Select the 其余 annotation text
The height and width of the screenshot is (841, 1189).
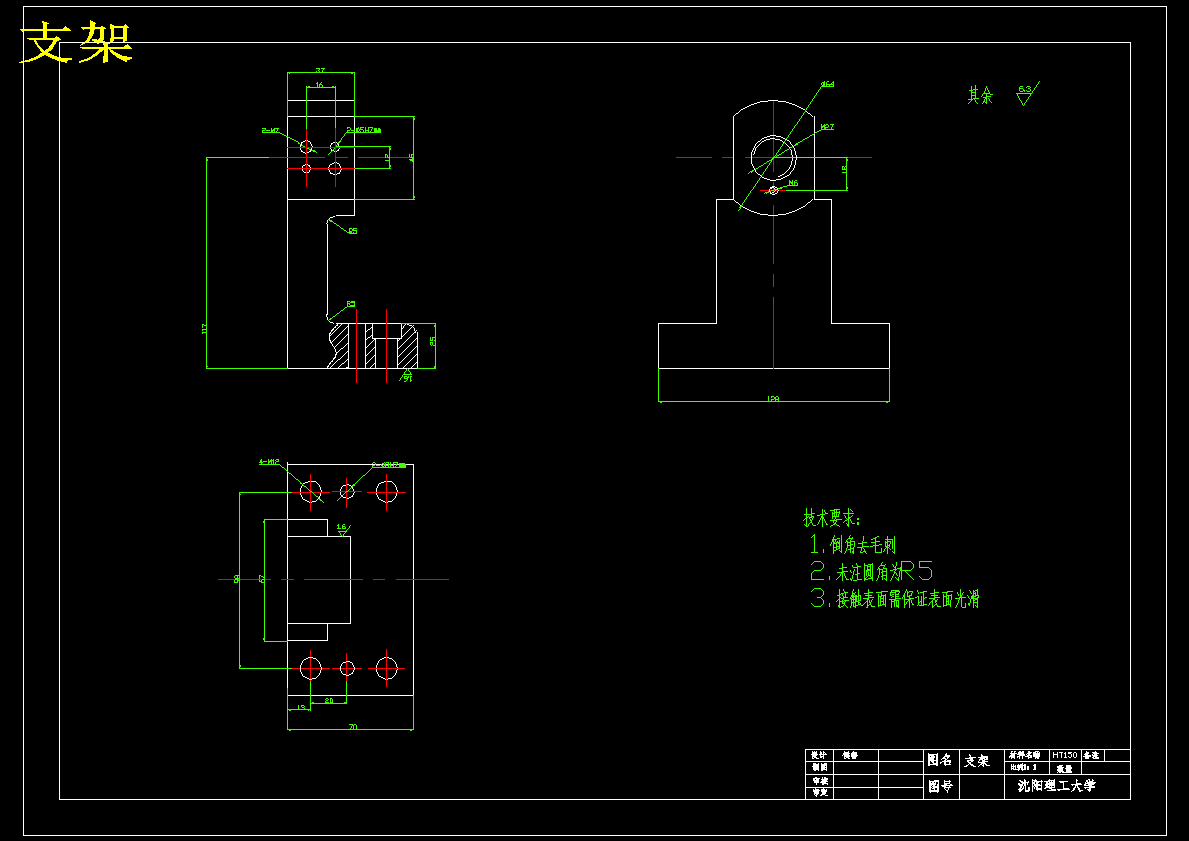pos(980,95)
